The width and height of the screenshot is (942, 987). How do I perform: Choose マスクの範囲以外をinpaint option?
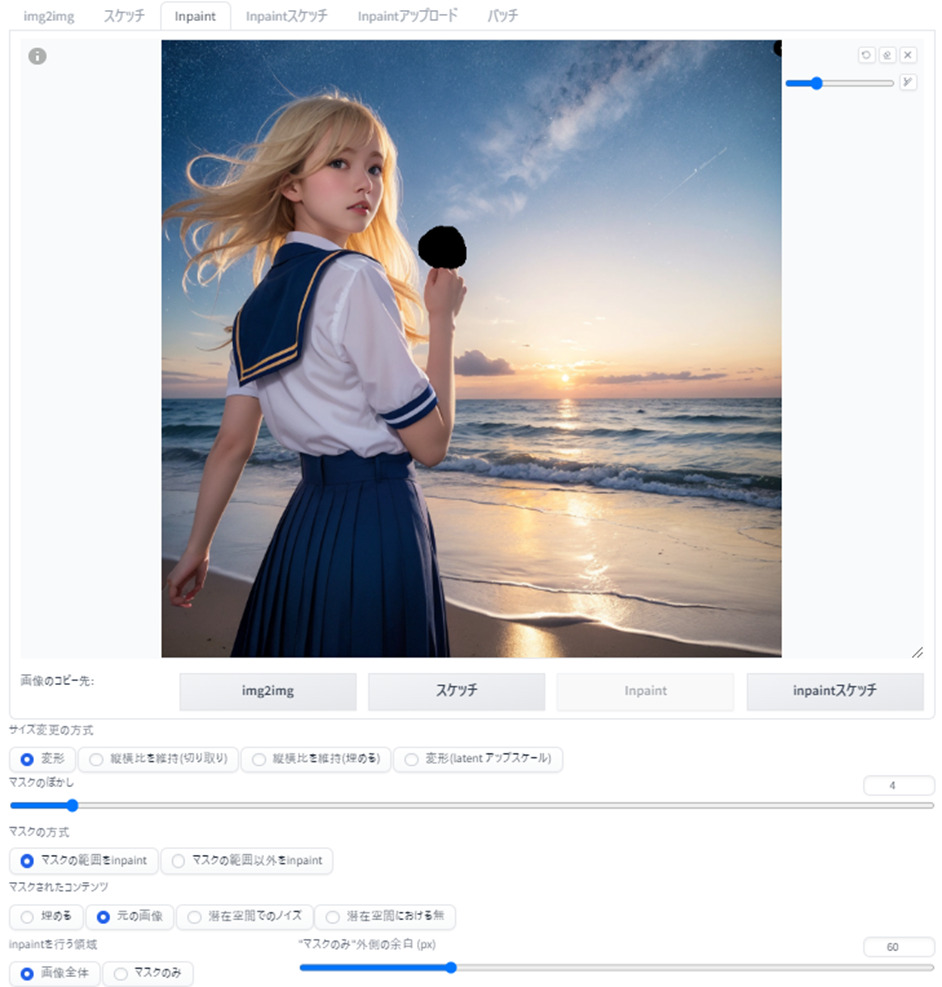tap(247, 861)
